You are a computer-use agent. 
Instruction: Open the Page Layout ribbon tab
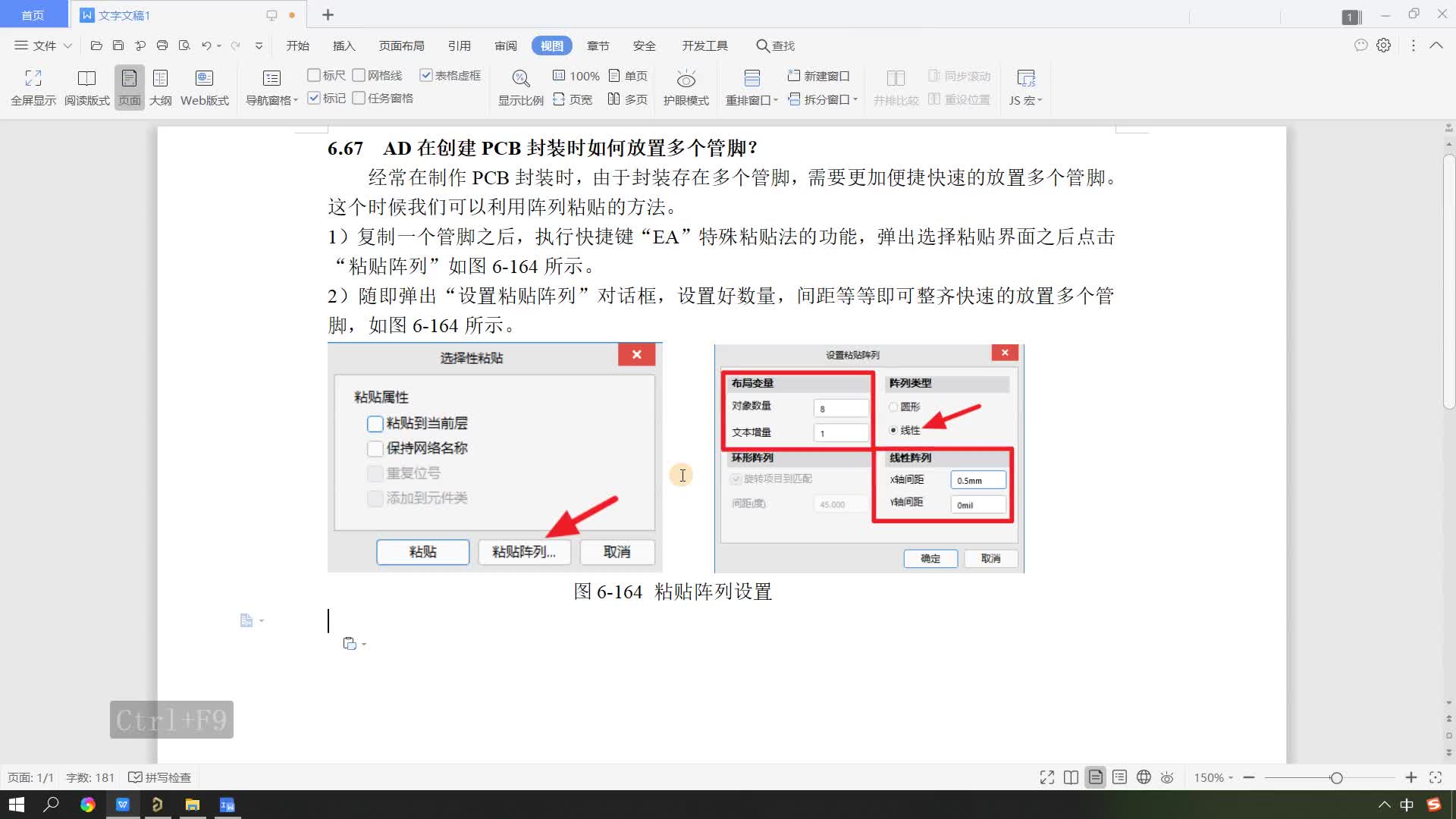click(401, 45)
